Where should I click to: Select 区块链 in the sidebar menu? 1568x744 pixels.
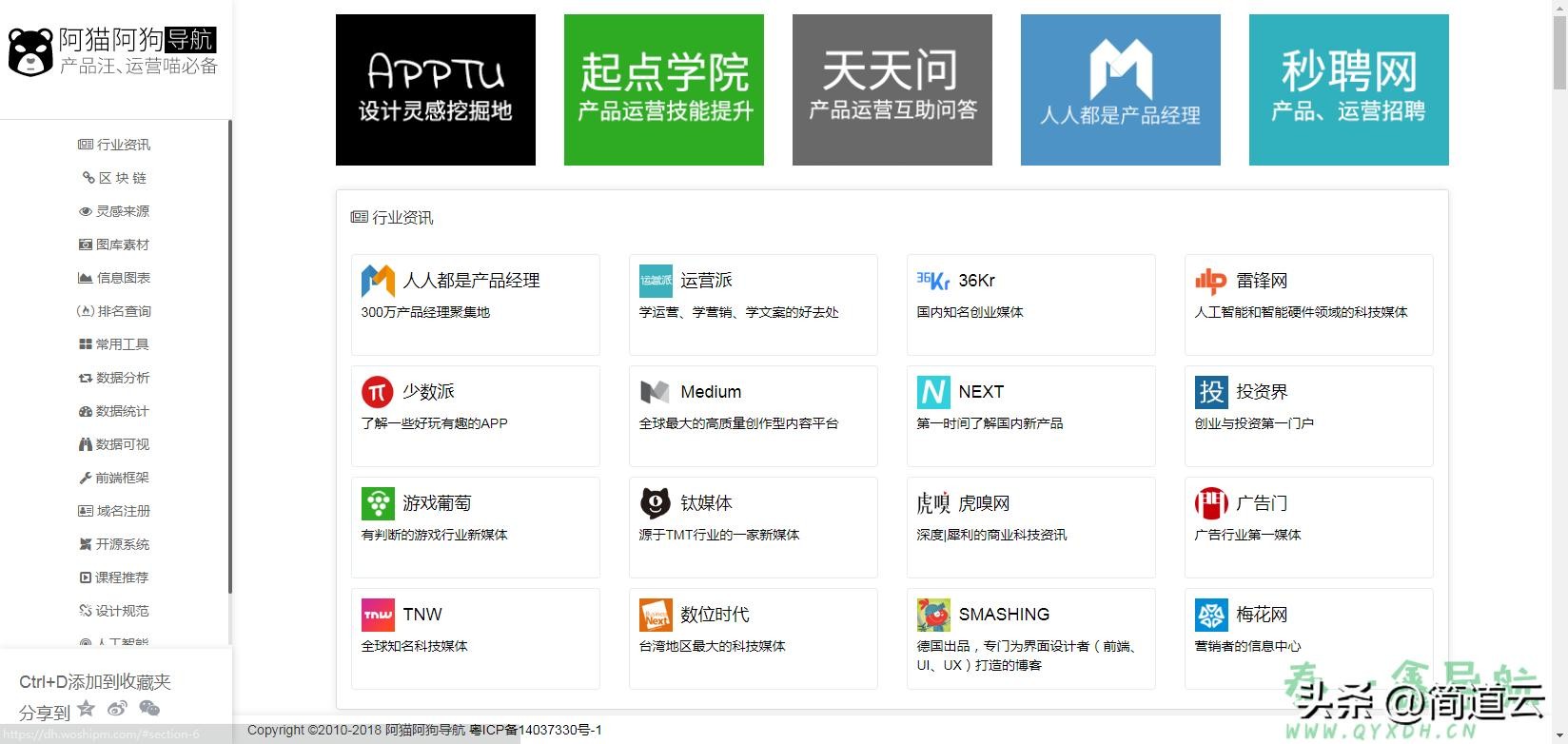tap(115, 178)
